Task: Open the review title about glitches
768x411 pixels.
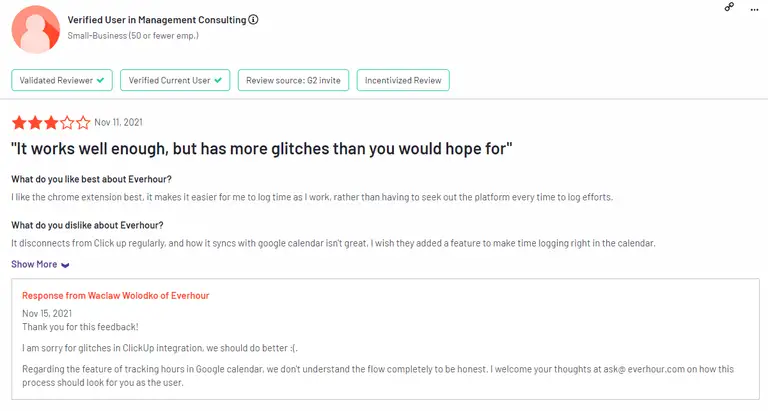Action: [x=262, y=149]
